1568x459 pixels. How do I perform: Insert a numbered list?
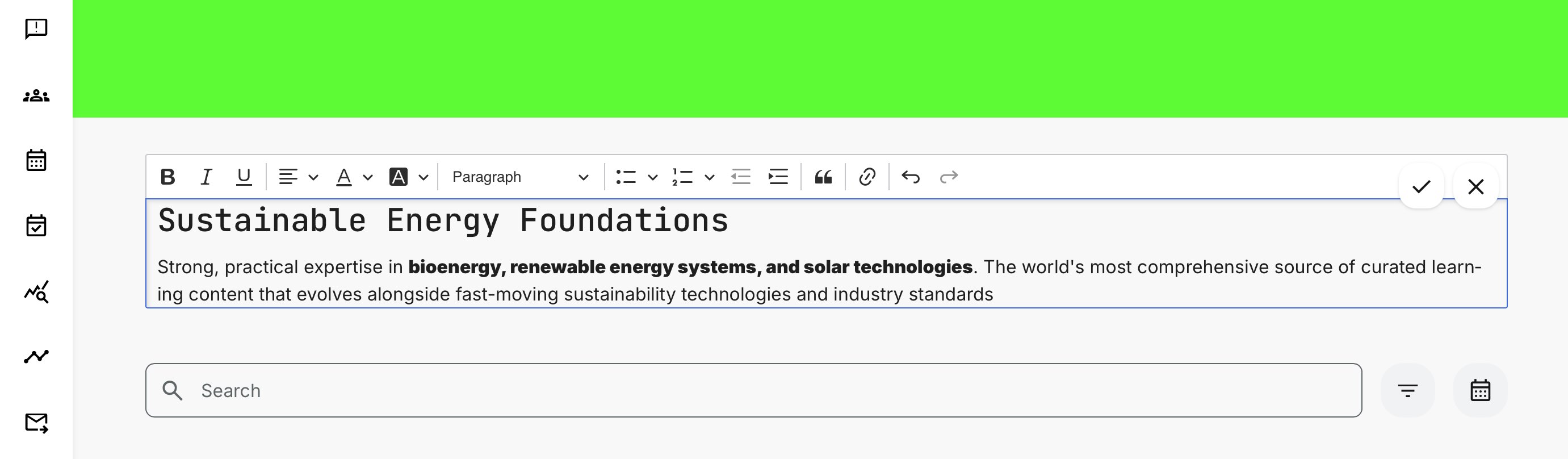pyautogui.click(x=682, y=177)
